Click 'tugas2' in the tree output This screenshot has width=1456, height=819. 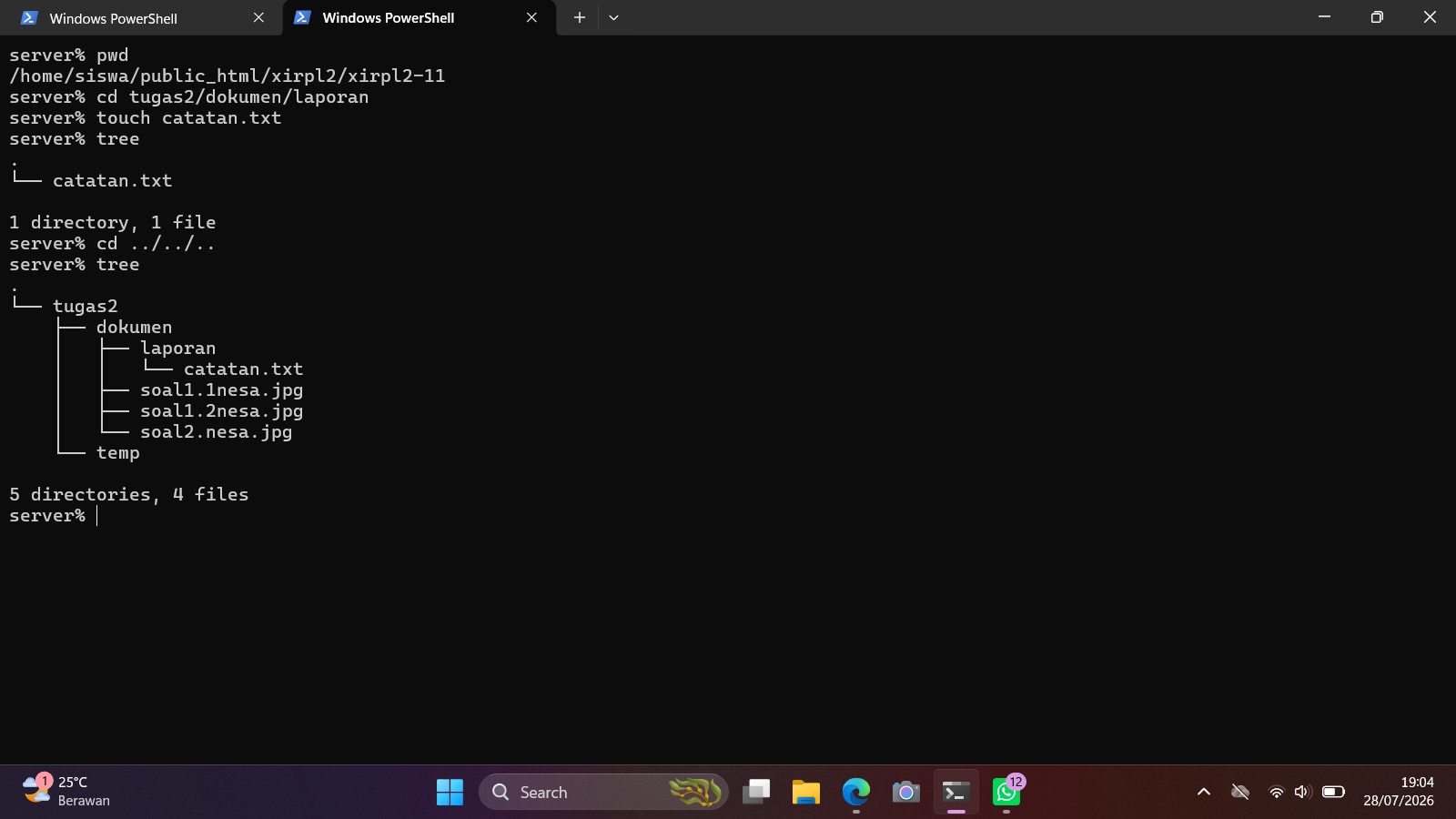point(85,307)
